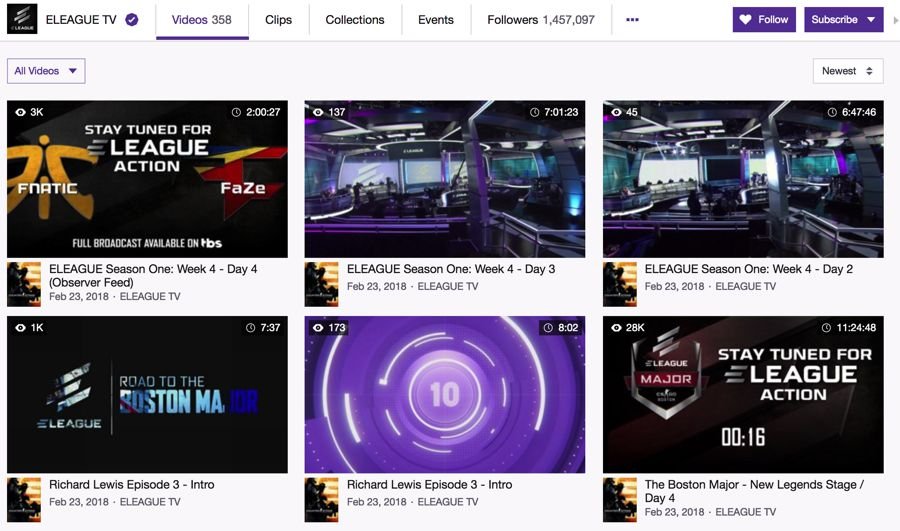Select the Events tab
This screenshot has width=900, height=531.
tap(436, 20)
